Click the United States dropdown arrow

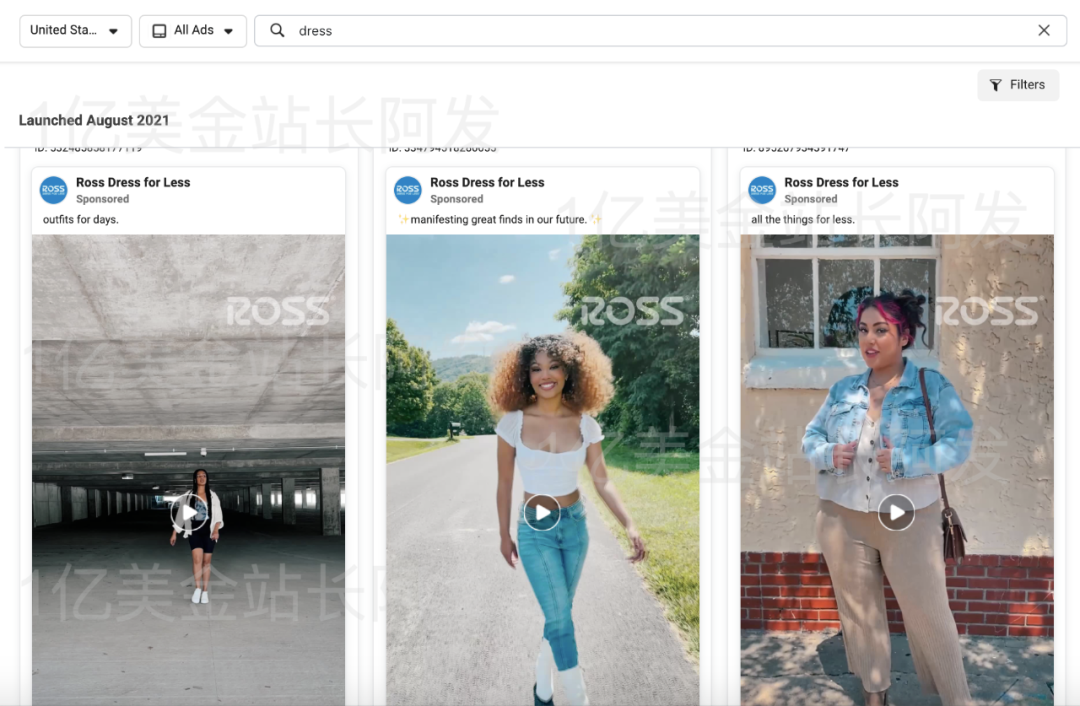click(x=114, y=31)
